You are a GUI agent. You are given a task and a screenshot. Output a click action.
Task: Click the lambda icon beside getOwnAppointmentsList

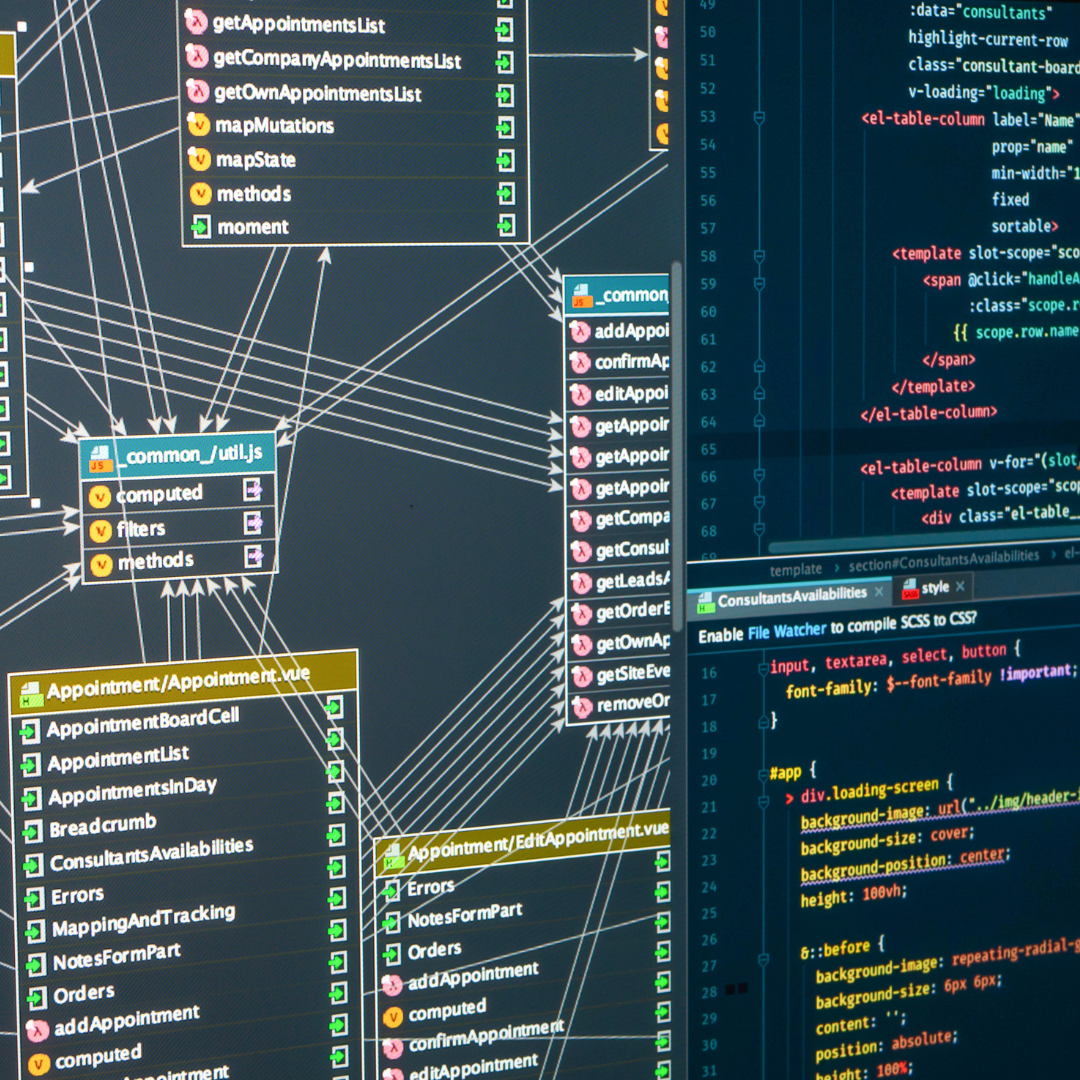(x=198, y=92)
